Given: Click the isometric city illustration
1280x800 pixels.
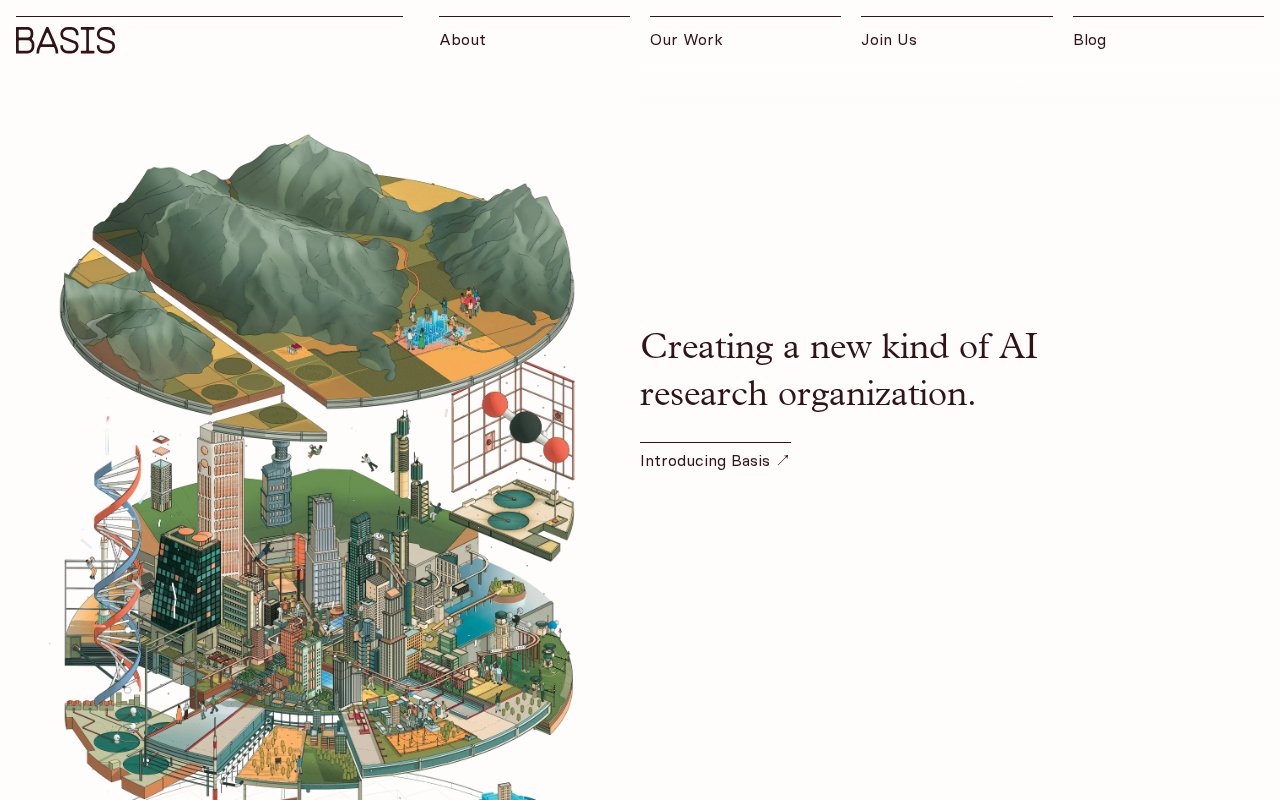Looking at the screenshot, I should 317,465.
